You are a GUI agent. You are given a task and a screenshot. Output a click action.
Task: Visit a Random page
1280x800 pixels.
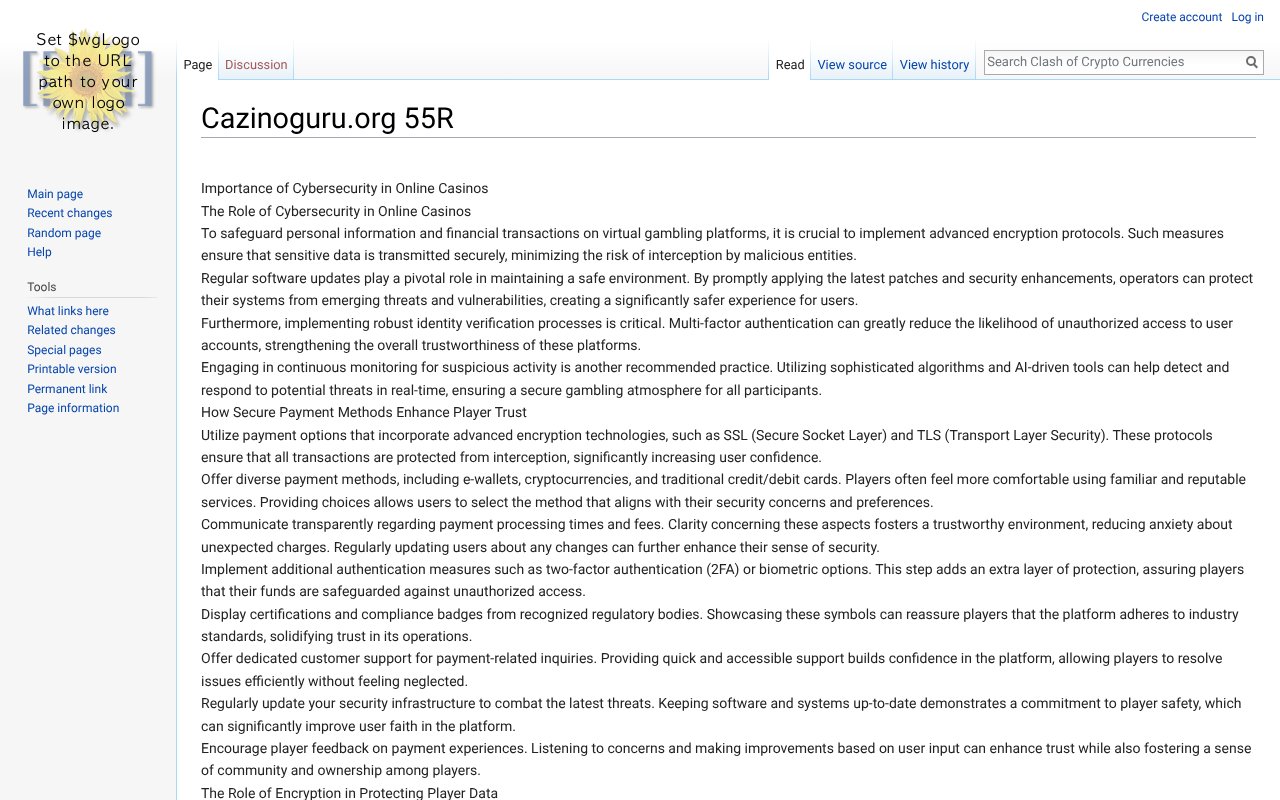pyautogui.click(x=64, y=233)
